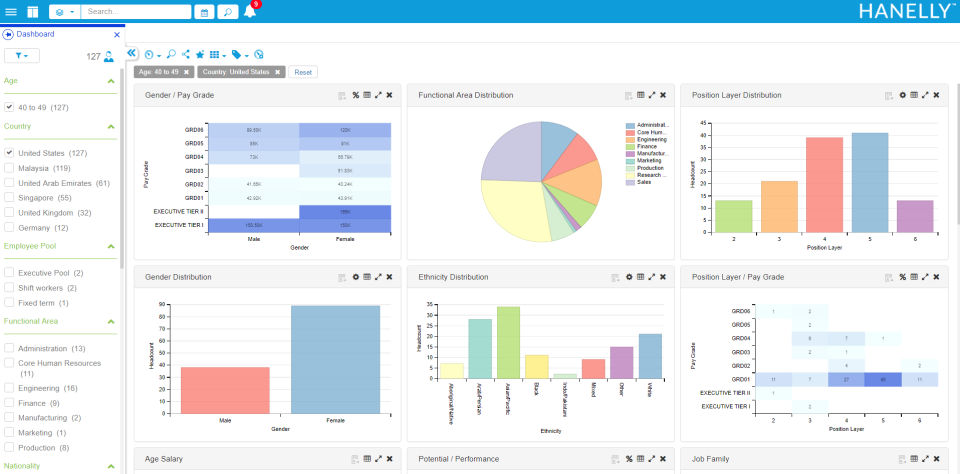Check the Finance functional area filter

click(x=9, y=403)
